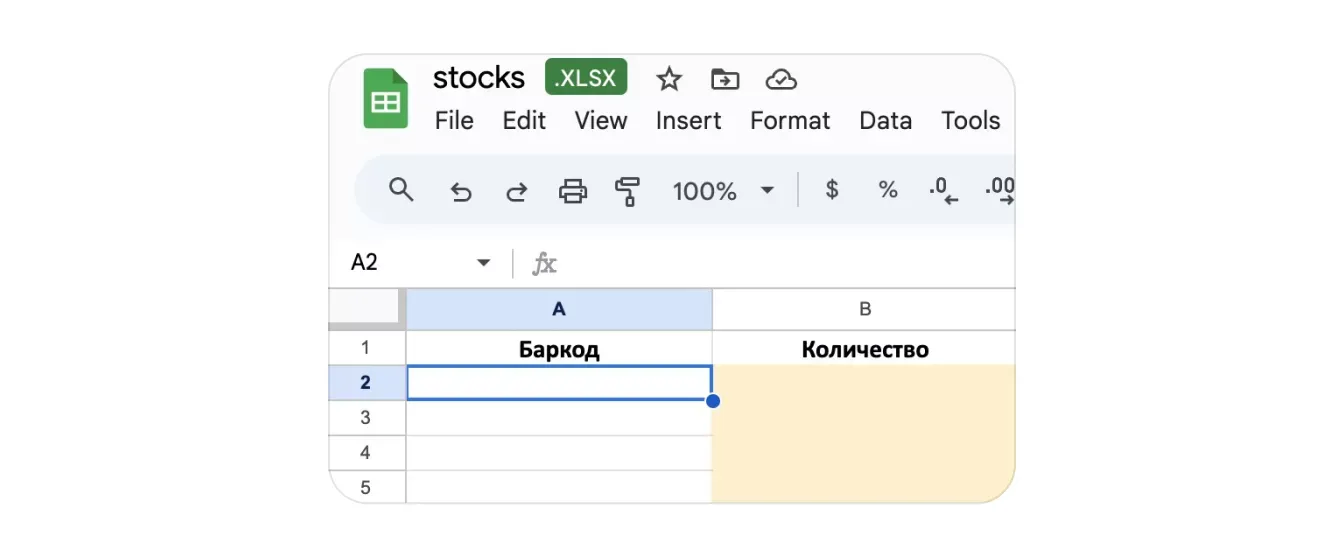The width and height of the screenshot is (1344, 557).
Task: Click the formula bar input field
Action: (x=780, y=263)
